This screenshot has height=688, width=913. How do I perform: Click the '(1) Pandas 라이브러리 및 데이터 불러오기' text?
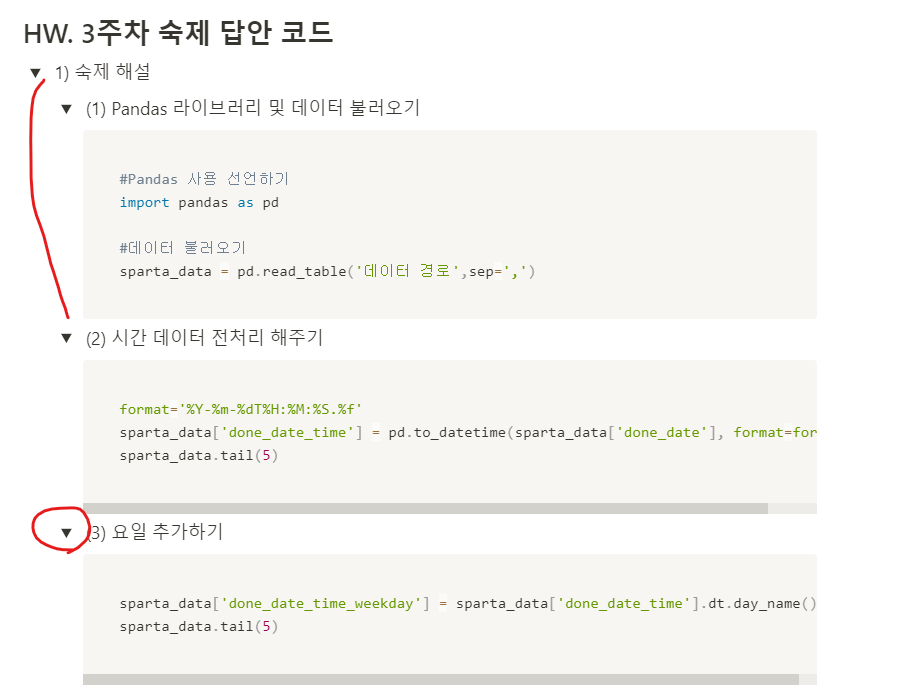253,108
